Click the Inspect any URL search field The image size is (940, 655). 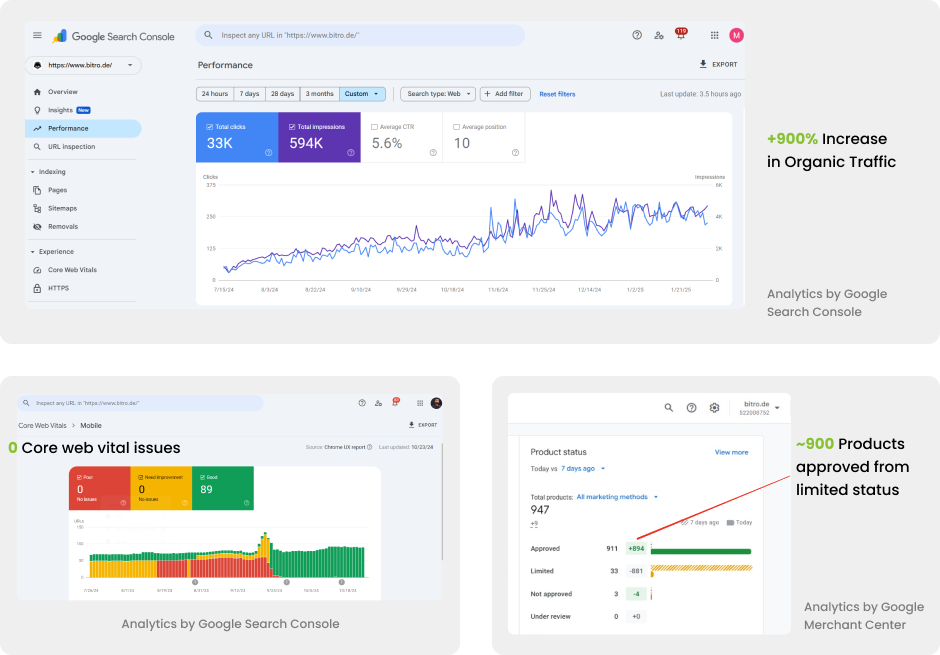(x=360, y=35)
